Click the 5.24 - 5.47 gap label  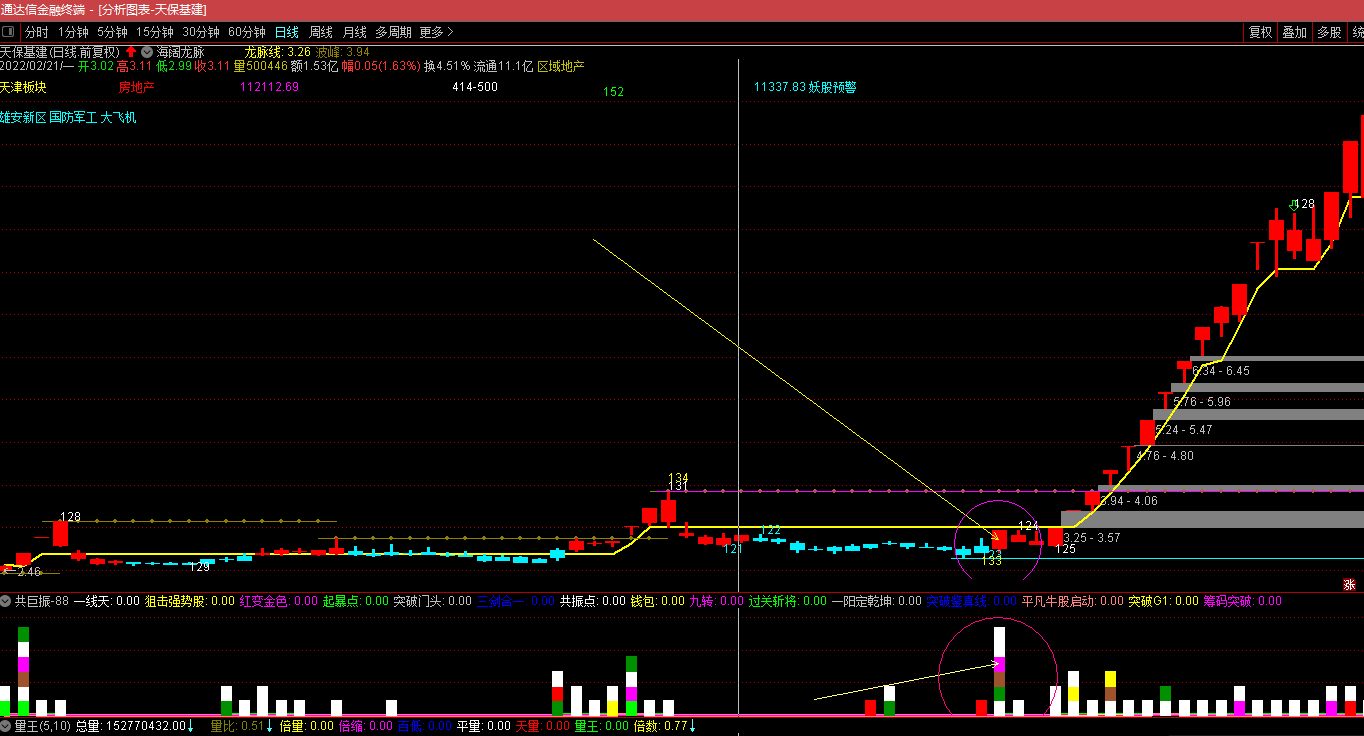point(1184,430)
